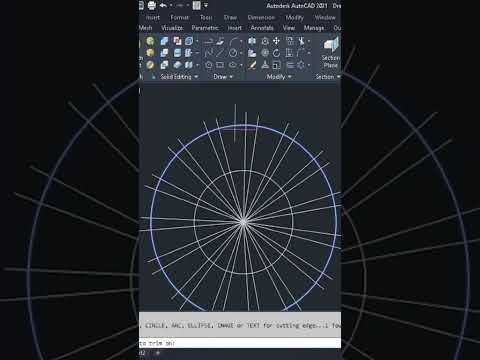
Task: Open the Undo history dropdown arrow
Action: coord(171,5)
